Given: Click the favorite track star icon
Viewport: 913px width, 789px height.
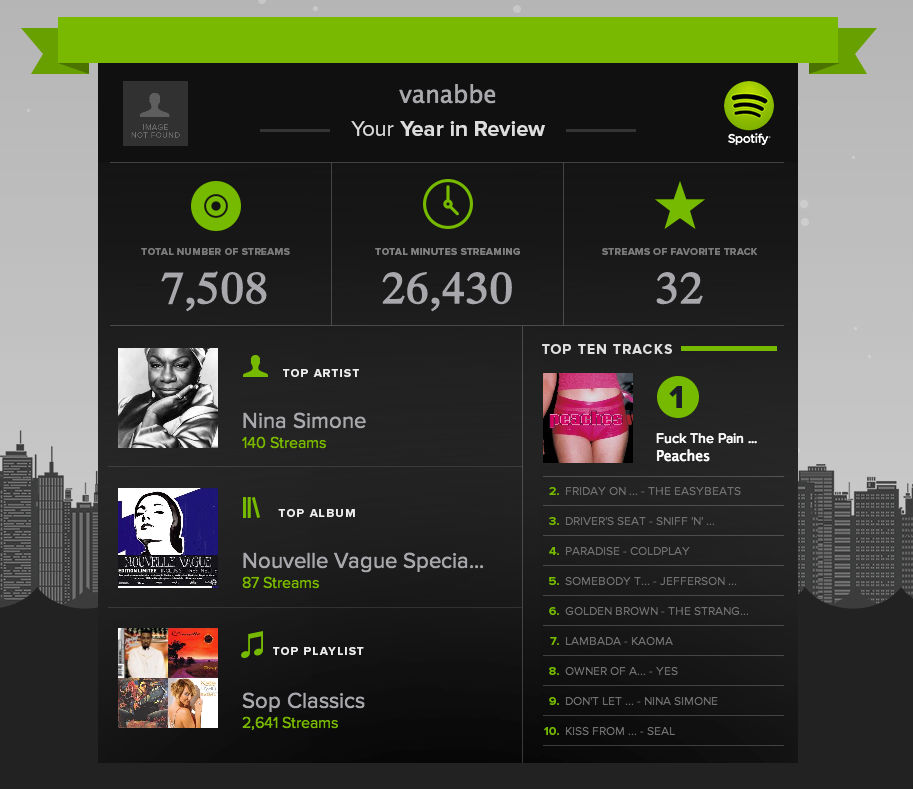Looking at the screenshot, I should (680, 206).
